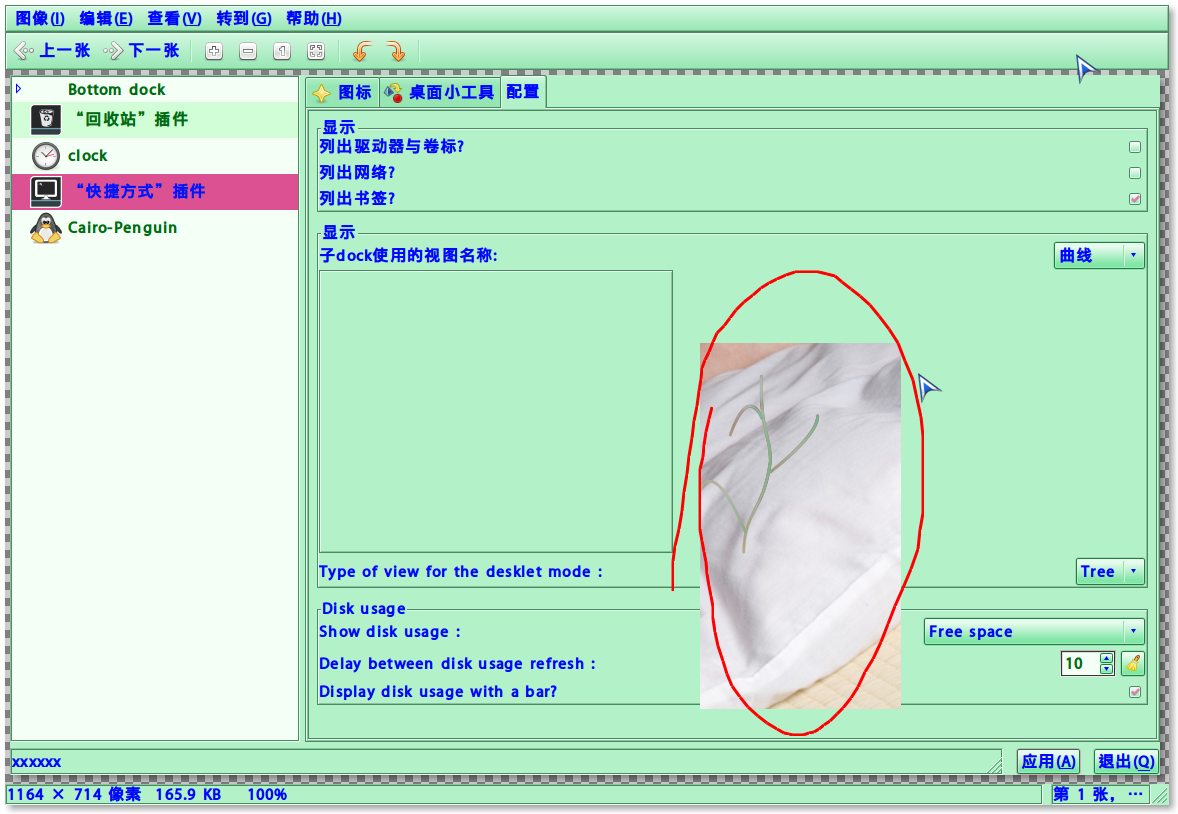Click the resize grip beside 应用(A)
Screen dimensions: 1178x814
pyautogui.click(x=995, y=766)
